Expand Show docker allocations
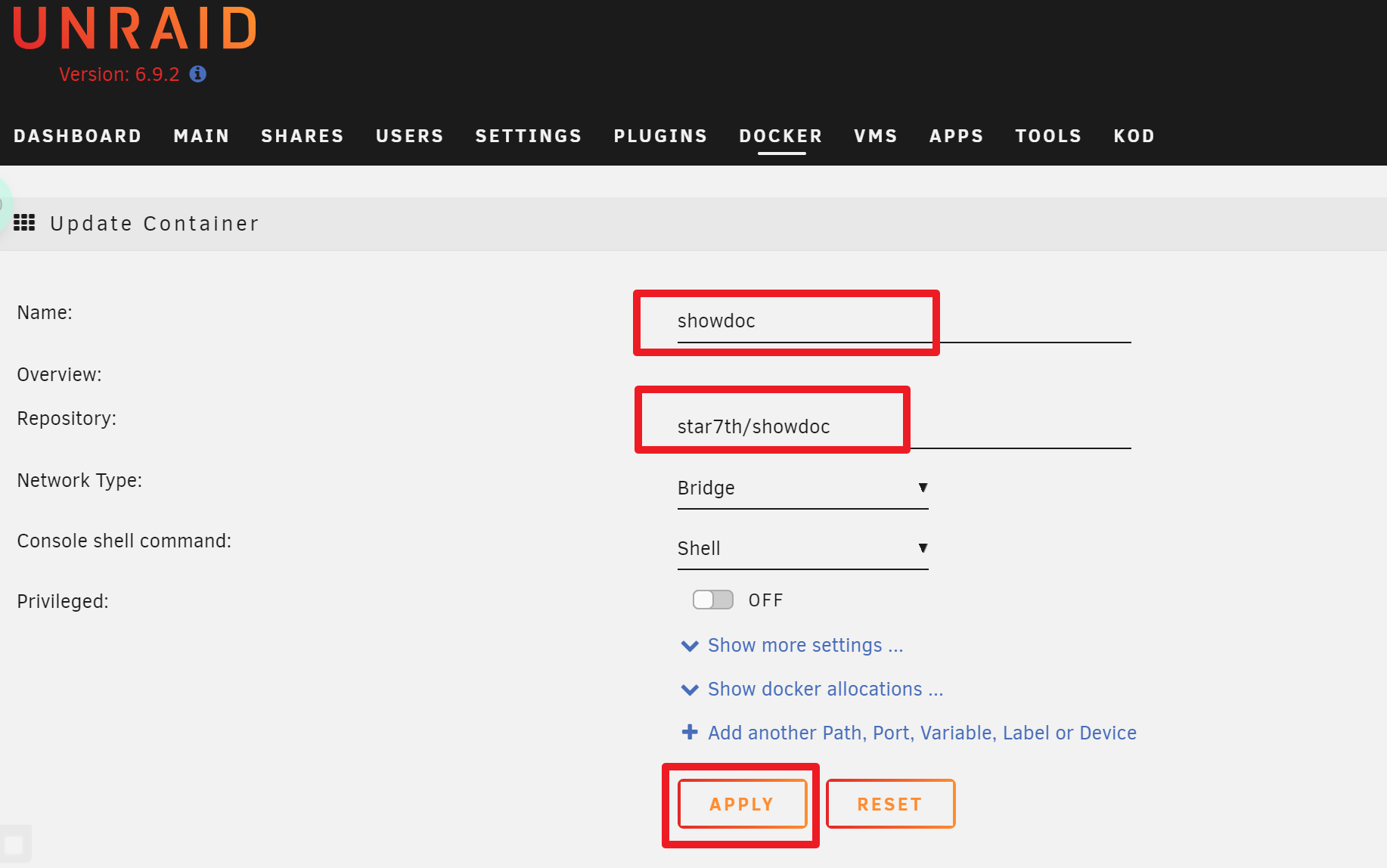This screenshot has height=868, width=1387. pos(825,689)
